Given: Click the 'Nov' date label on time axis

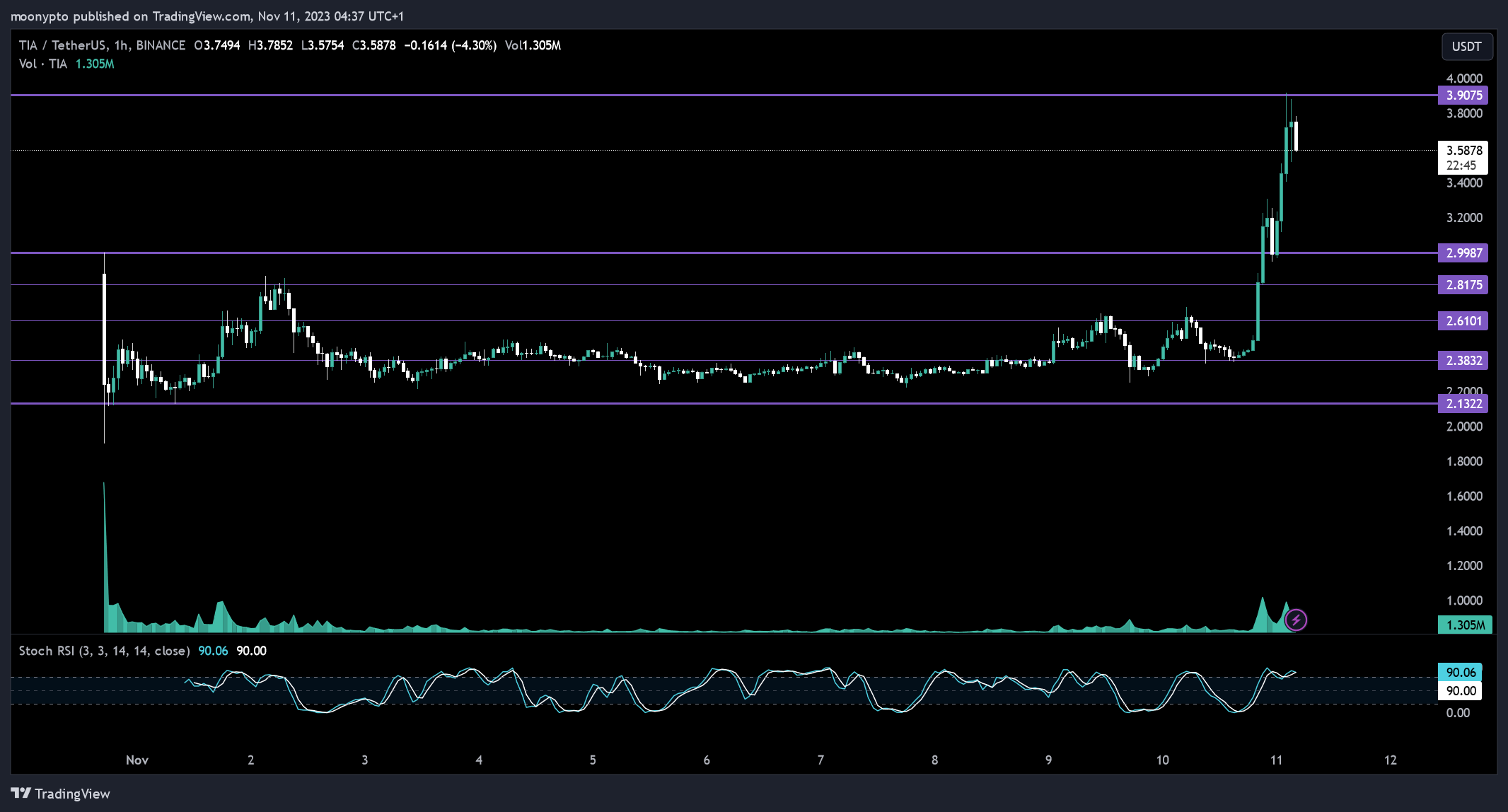Looking at the screenshot, I should [137, 760].
